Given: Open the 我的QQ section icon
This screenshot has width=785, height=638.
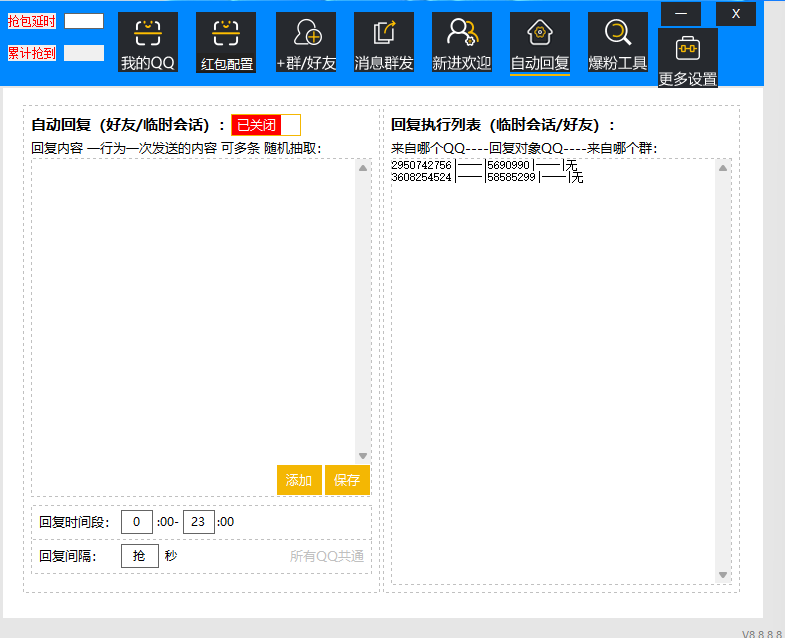Looking at the screenshot, I should coord(148,43).
